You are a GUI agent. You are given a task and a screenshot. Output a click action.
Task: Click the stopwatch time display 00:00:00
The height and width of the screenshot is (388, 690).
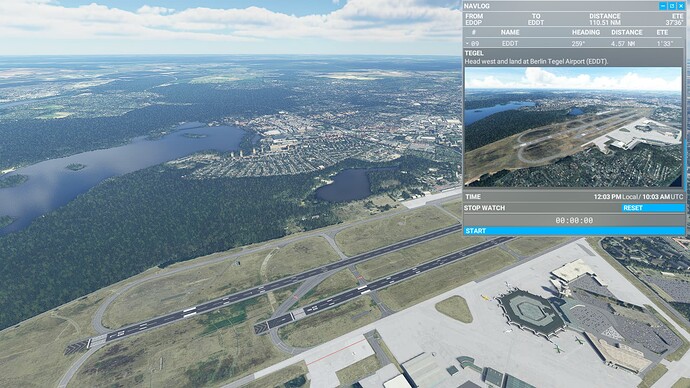coord(574,220)
